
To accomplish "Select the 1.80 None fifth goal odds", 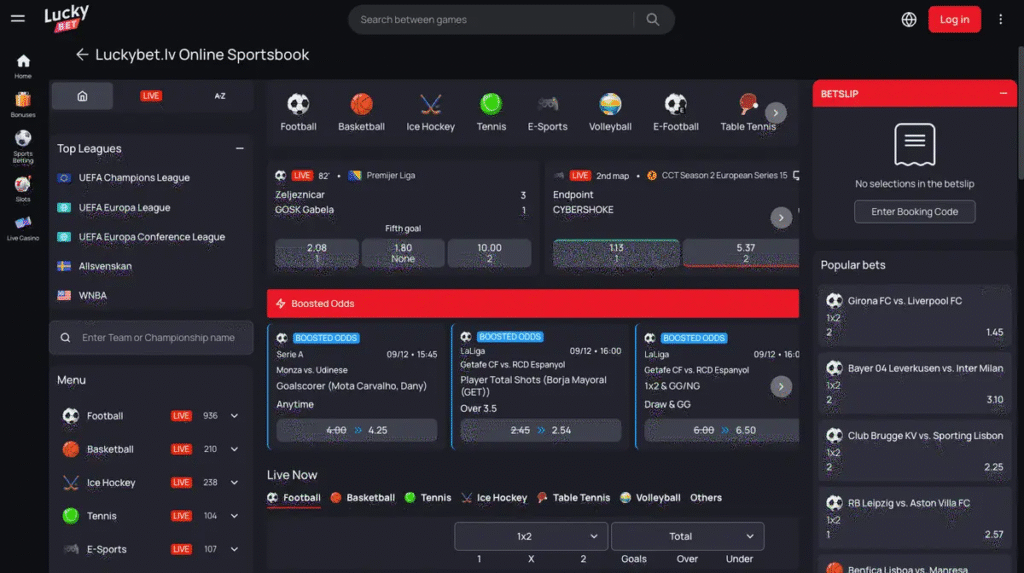I will pyautogui.click(x=403, y=253).
